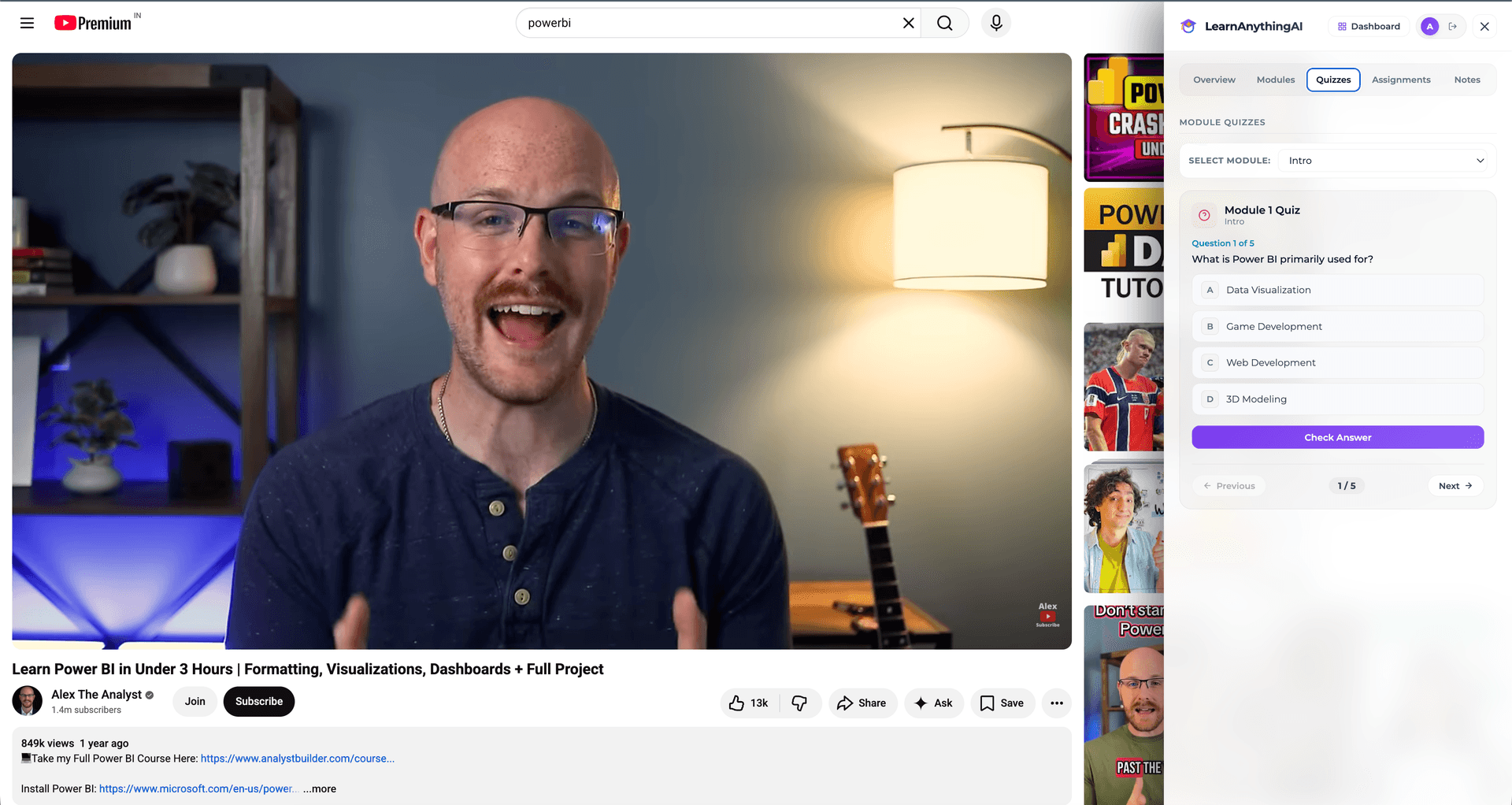Click the search magnifier icon
The width and height of the screenshot is (1512, 805).
coord(944,23)
